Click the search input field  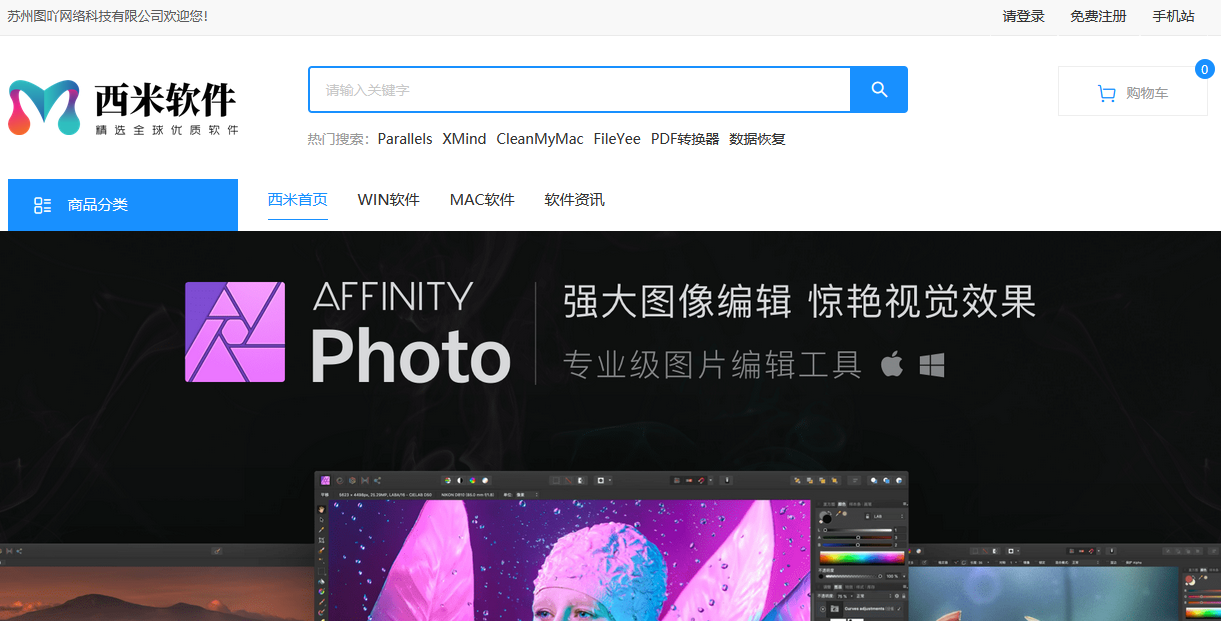578,89
